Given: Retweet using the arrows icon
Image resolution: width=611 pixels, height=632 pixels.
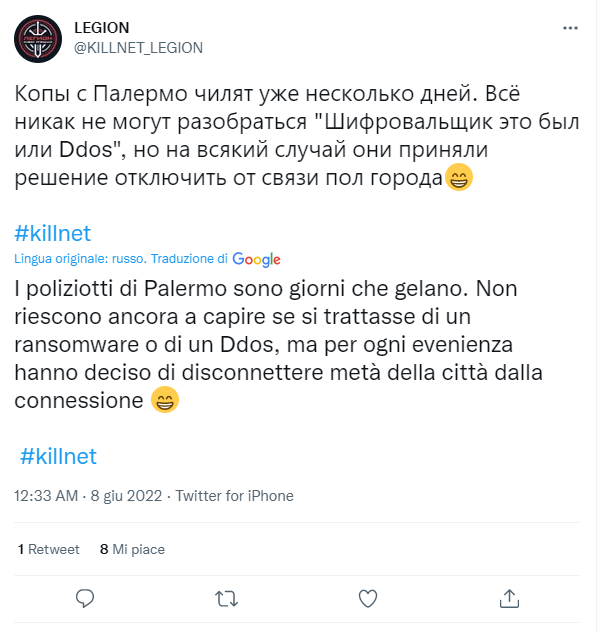Looking at the screenshot, I should [227, 598].
